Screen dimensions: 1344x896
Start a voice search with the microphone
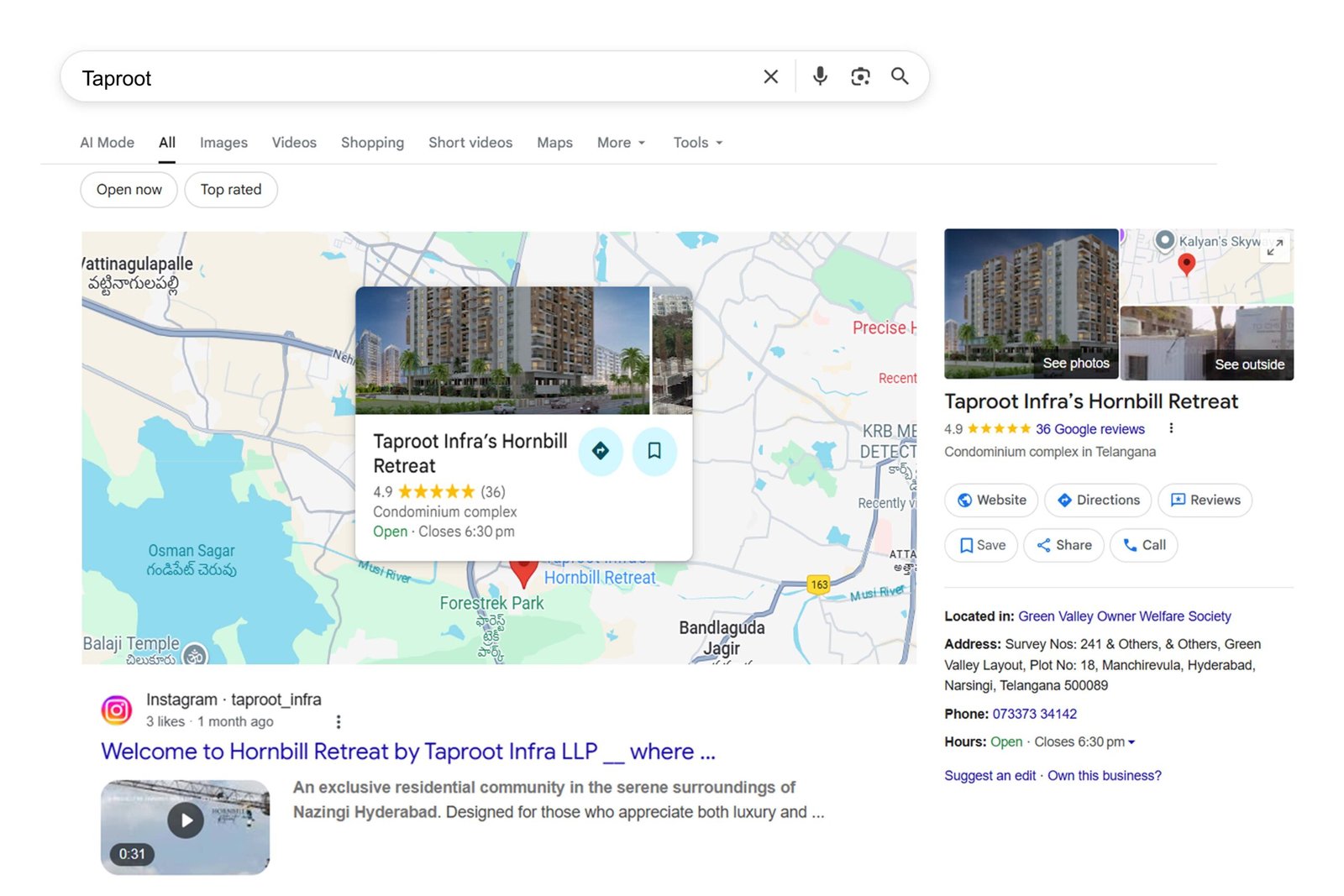tap(819, 76)
